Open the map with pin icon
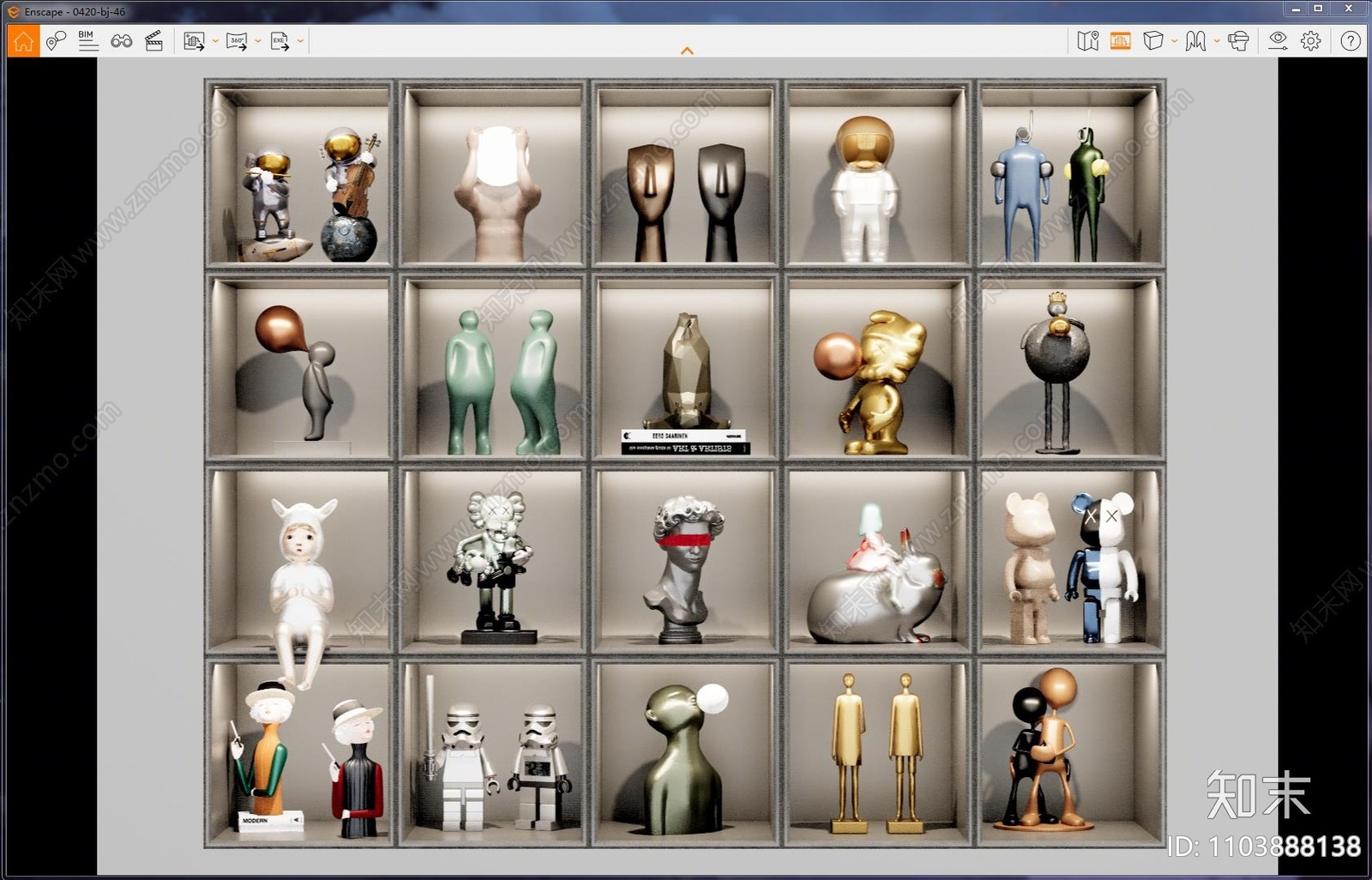1372x880 pixels. (x=1088, y=41)
